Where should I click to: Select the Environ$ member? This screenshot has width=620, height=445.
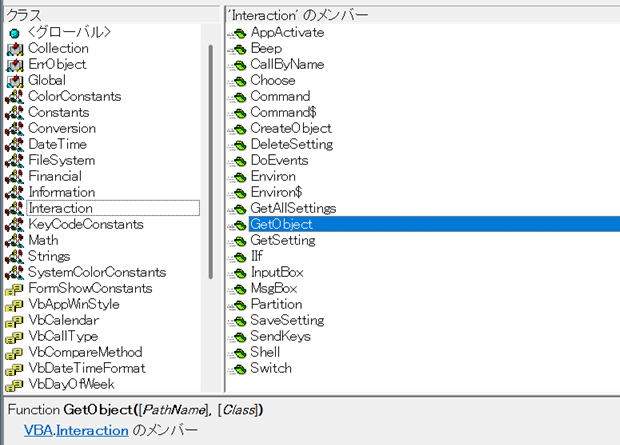pos(276,192)
